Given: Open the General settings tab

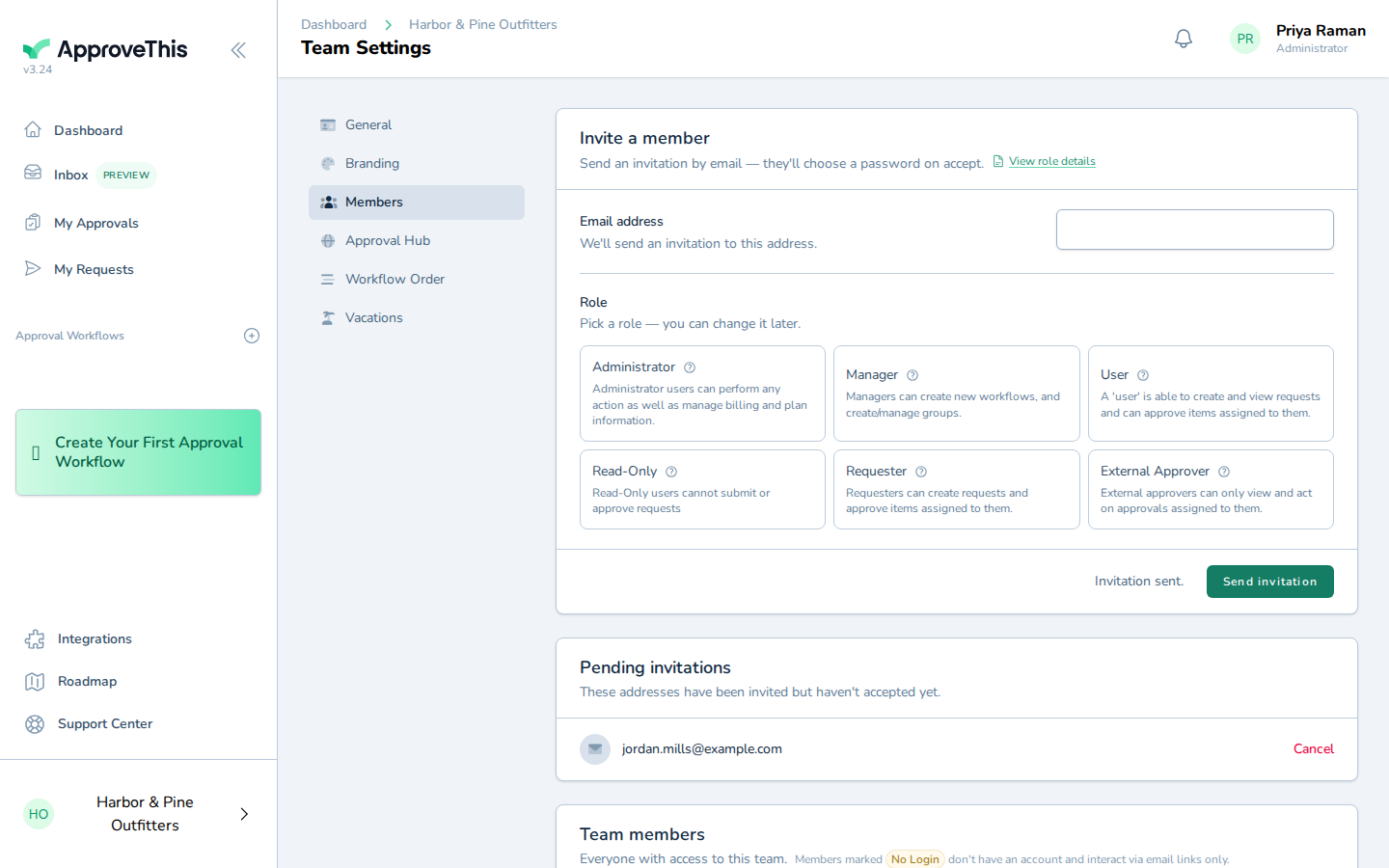Looking at the screenshot, I should click(x=417, y=125).
